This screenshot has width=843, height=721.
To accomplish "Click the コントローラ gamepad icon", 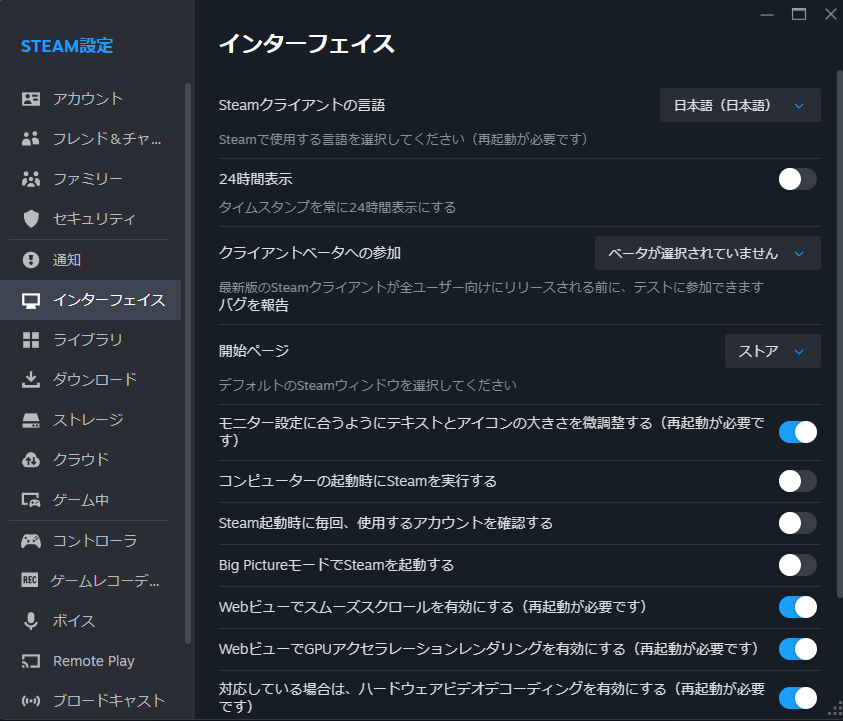I will tap(31, 540).
